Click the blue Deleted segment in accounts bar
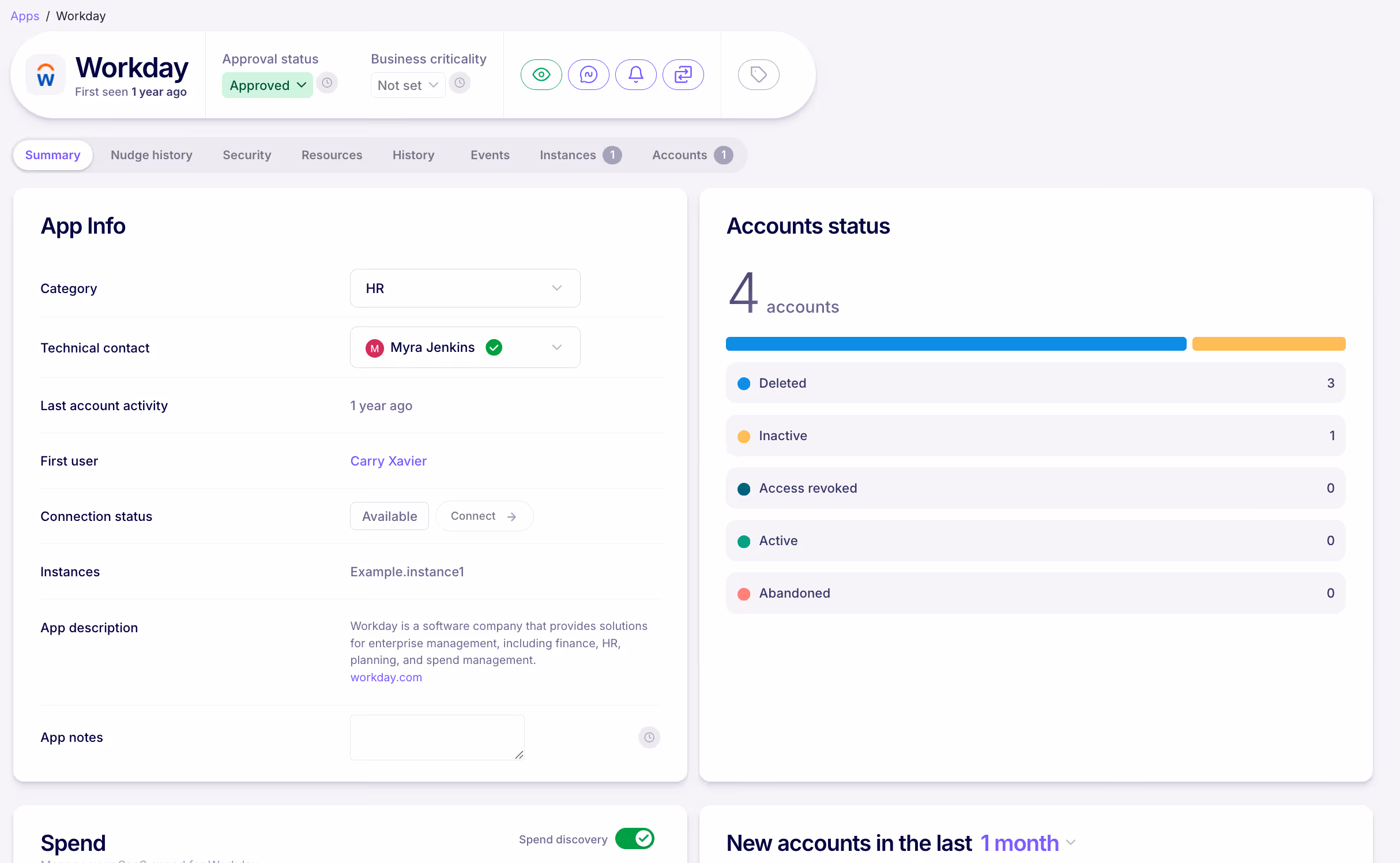 click(955, 343)
